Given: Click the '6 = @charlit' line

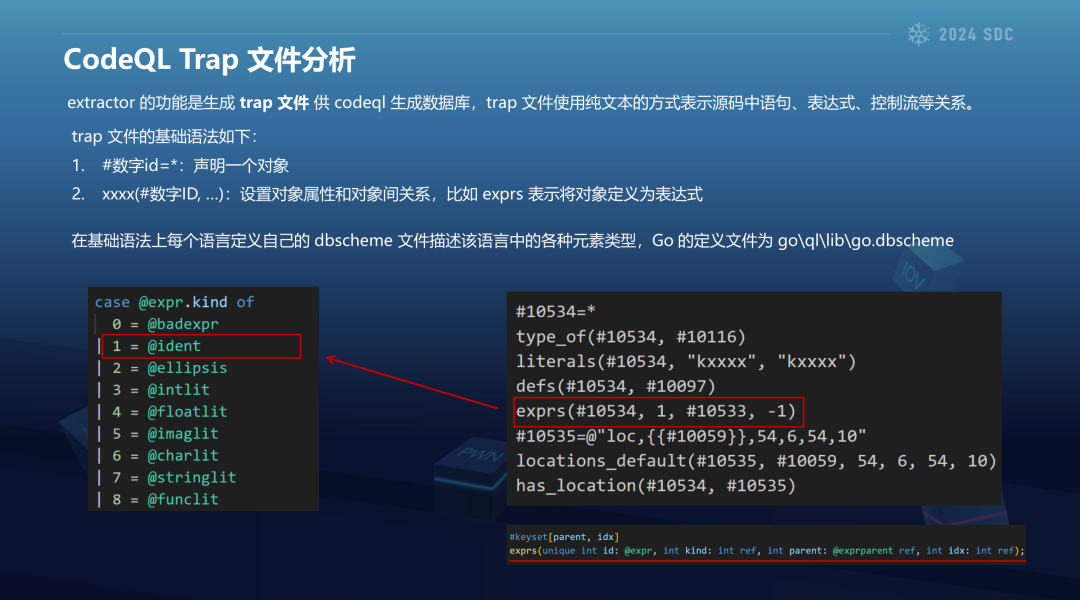Looking at the screenshot, I should coord(165,456).
